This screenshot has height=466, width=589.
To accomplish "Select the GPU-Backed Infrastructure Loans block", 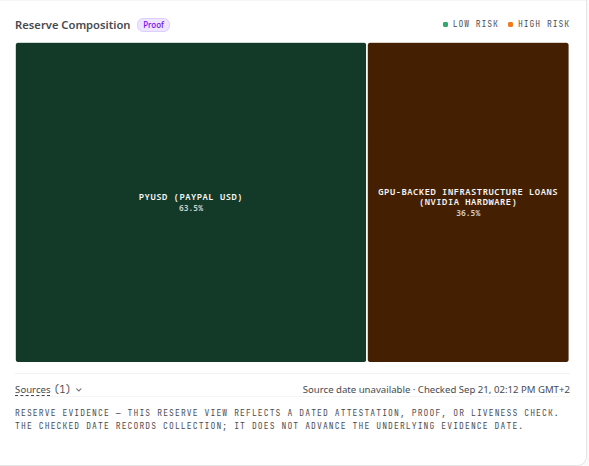I will click(x=468, y=202).
